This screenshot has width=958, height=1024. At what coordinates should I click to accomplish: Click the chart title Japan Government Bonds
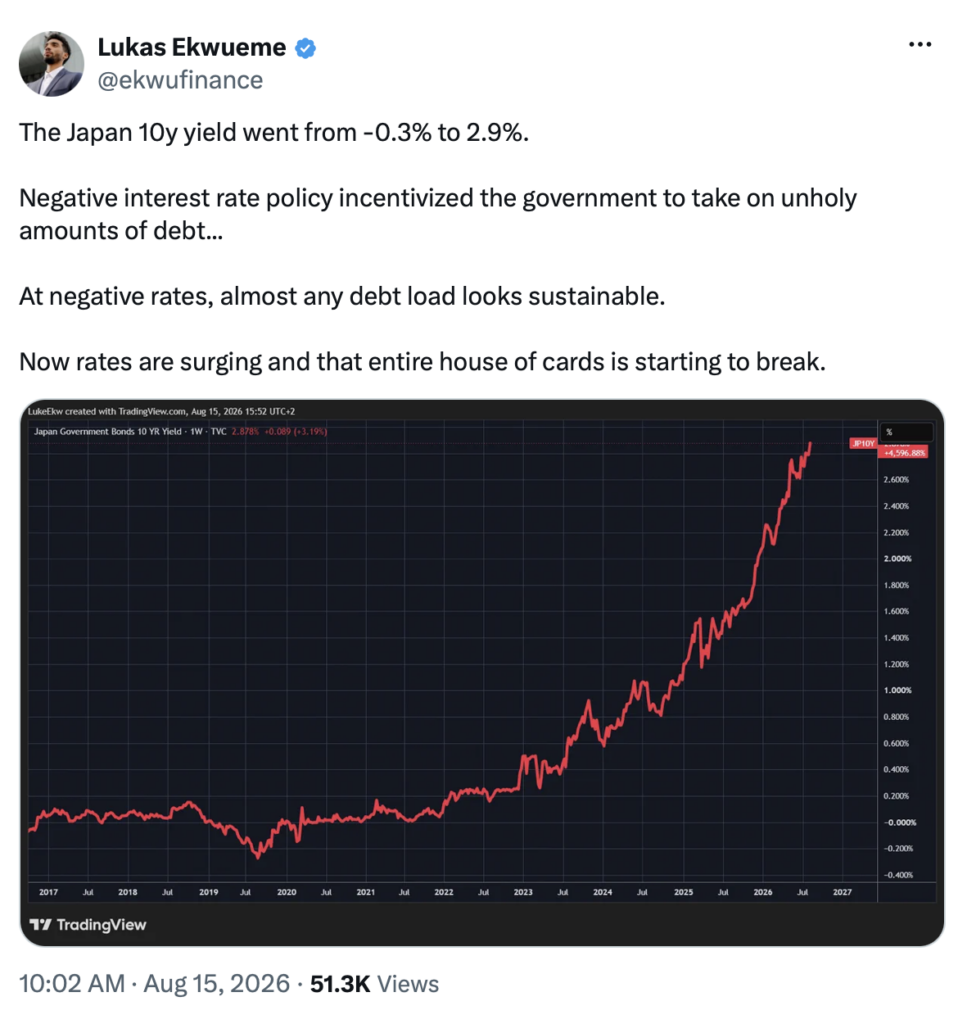click(108, 431)
